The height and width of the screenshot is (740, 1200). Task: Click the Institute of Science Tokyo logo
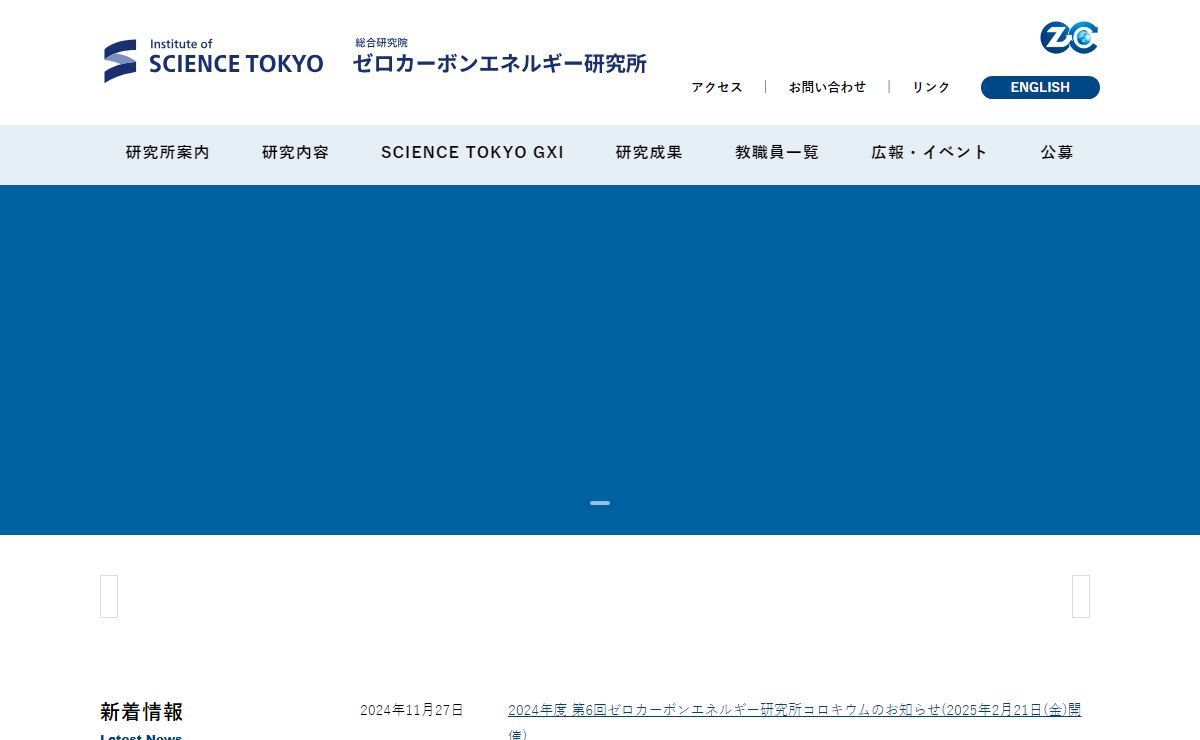213,61
